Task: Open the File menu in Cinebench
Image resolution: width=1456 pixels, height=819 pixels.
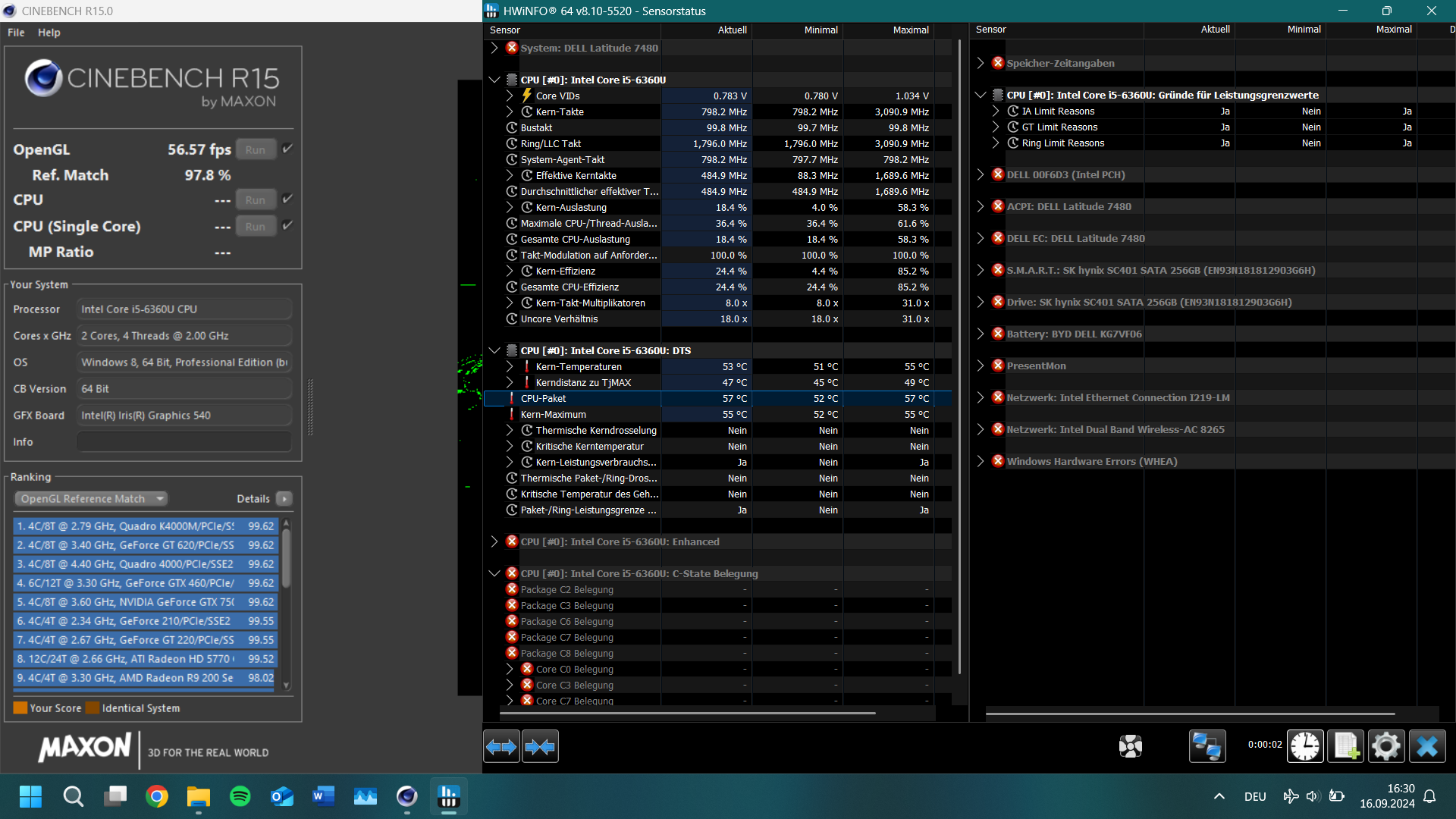Action: pos(15,32)
